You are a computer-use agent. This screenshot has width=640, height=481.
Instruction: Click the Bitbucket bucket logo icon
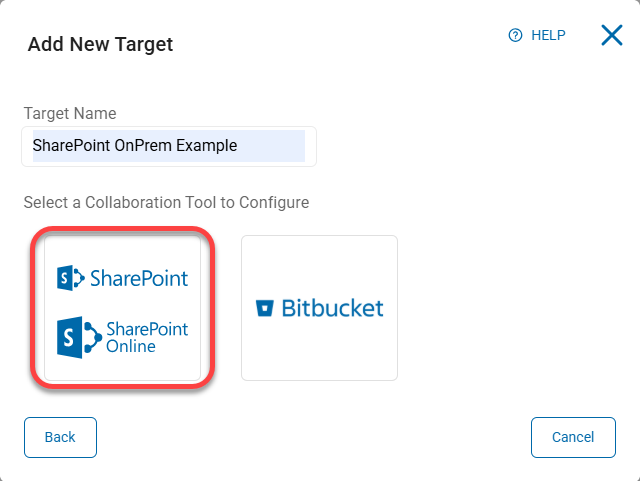pyautogui.click(x=265, y=308)
